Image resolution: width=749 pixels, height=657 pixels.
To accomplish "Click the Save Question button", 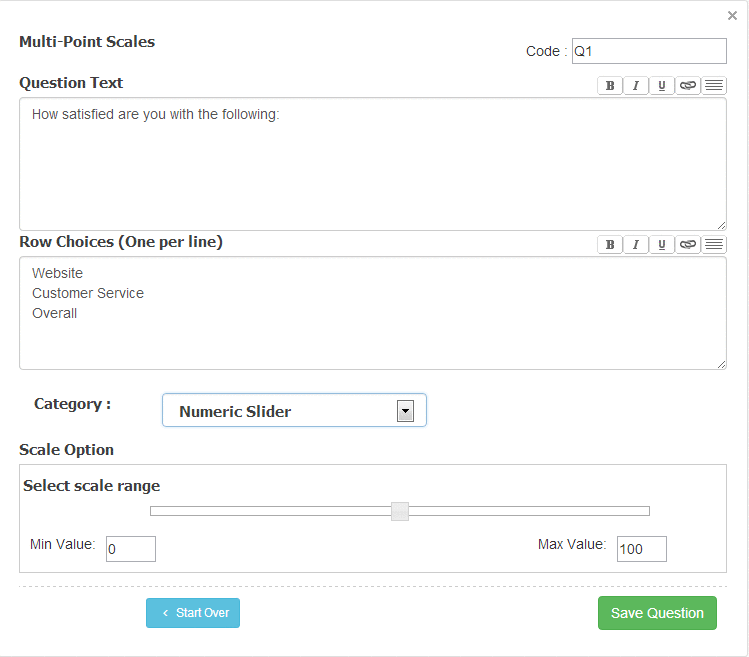I will pos(657,613).
